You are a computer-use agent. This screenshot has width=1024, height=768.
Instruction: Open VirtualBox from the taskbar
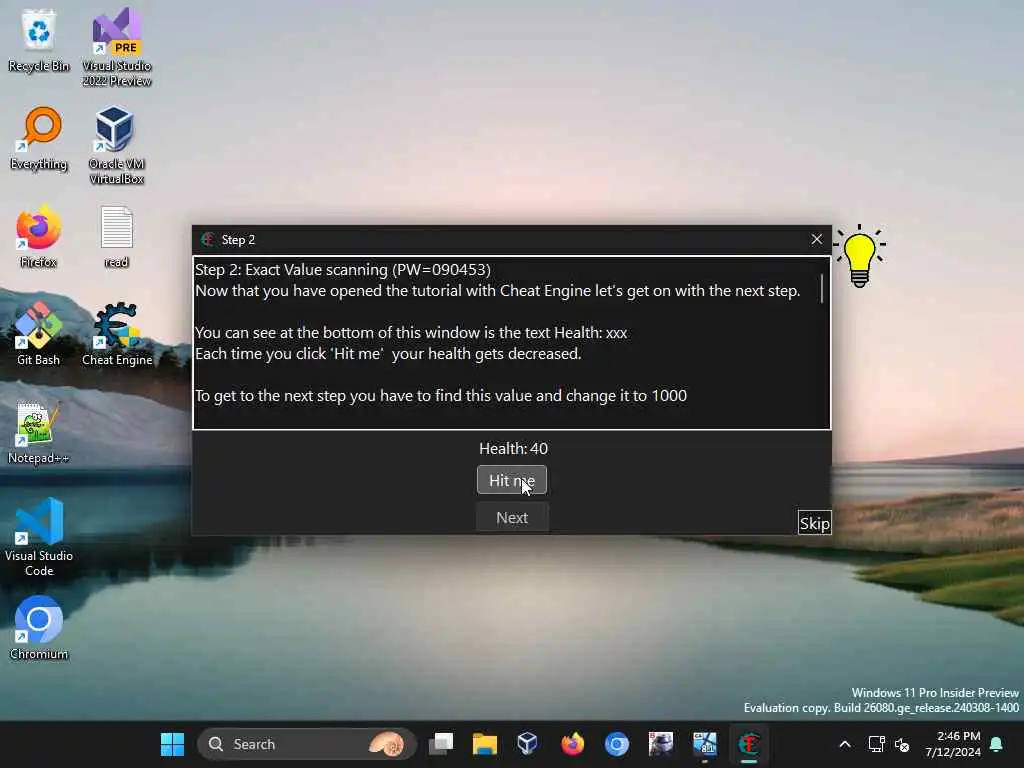[528, 744]
